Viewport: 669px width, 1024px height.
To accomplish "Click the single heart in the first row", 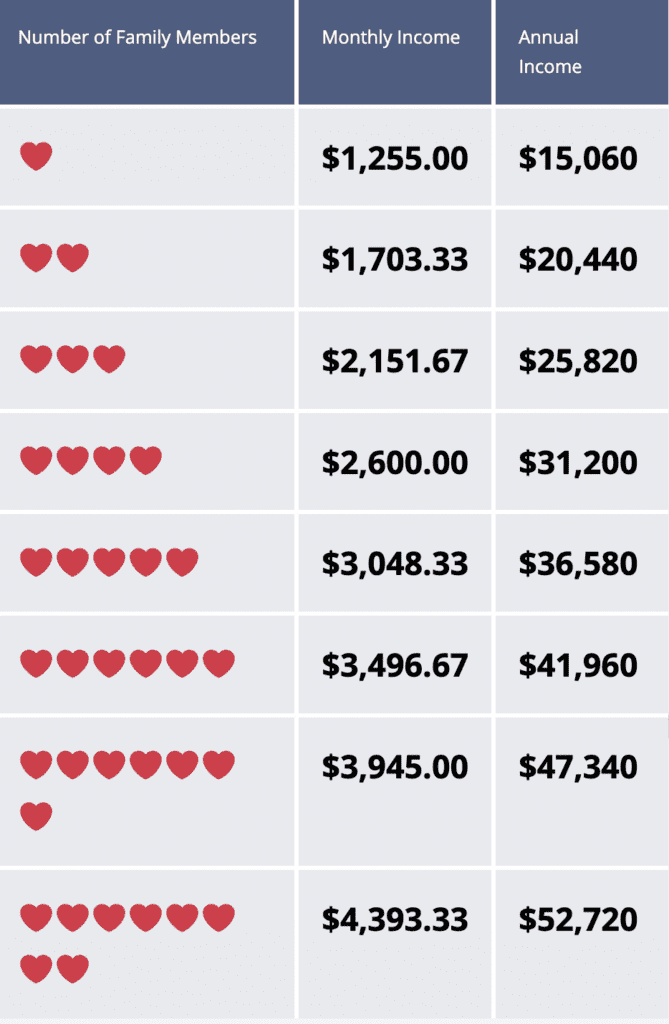I will [x=36, y=157].
